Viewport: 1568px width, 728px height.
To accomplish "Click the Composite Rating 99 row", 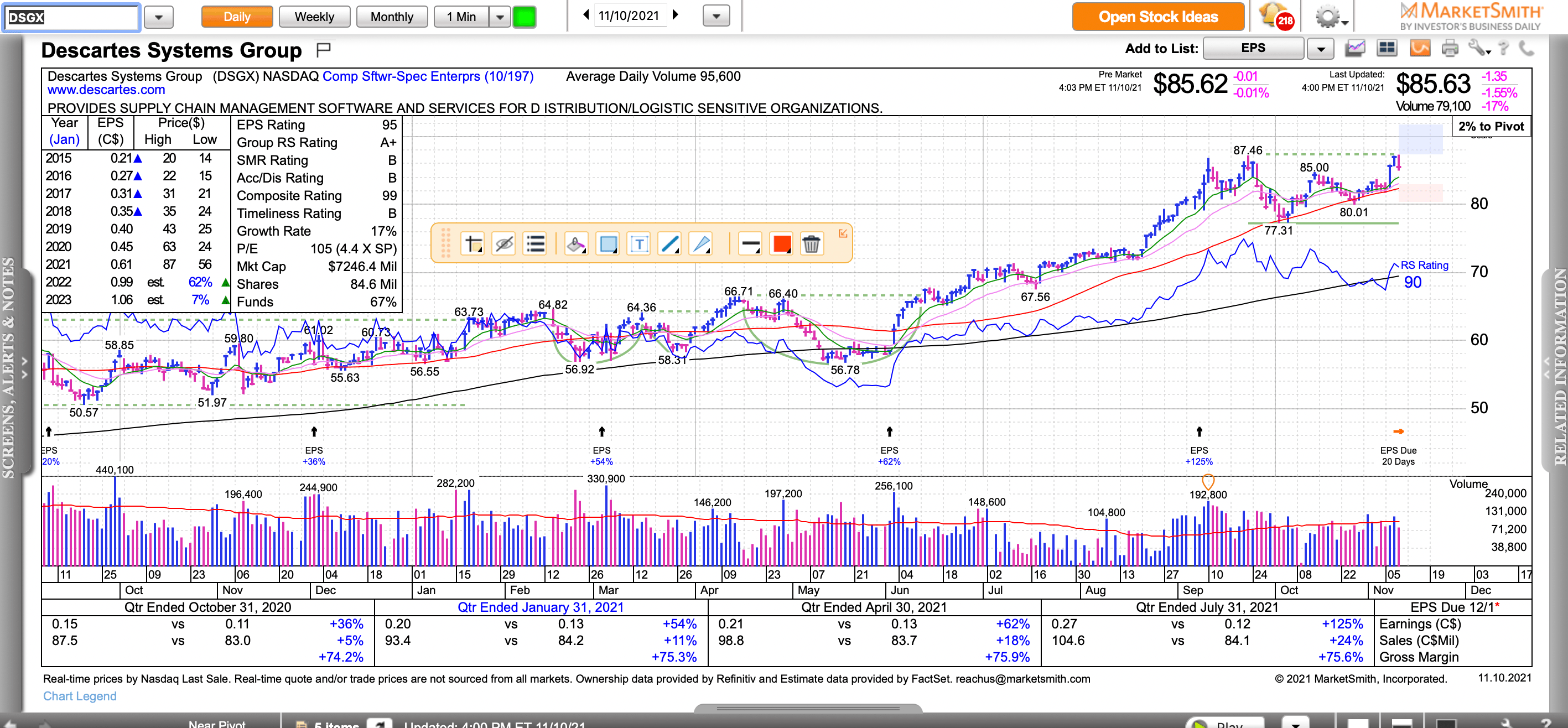I will pyautogui.click(x=316, y=196).
